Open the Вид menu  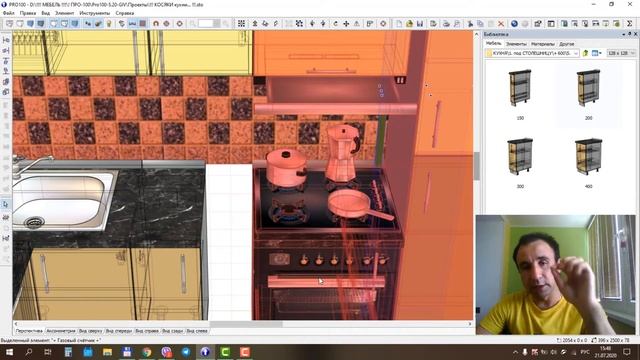[45, 13]
